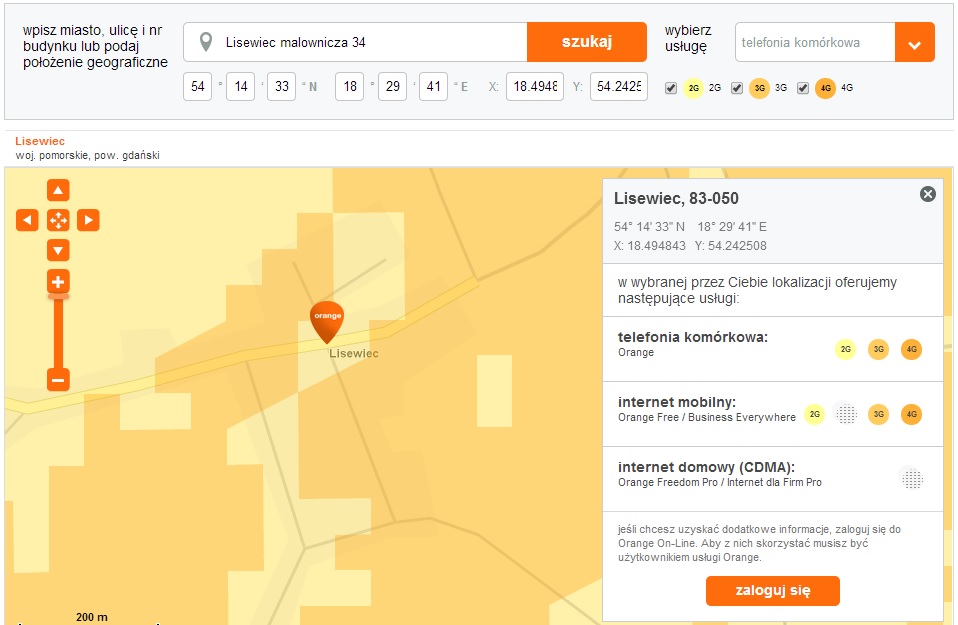This screenshot has width=958, height=625.
Task: Click 4G icon in internet mobilny row
Action: (x=912, y=414)
